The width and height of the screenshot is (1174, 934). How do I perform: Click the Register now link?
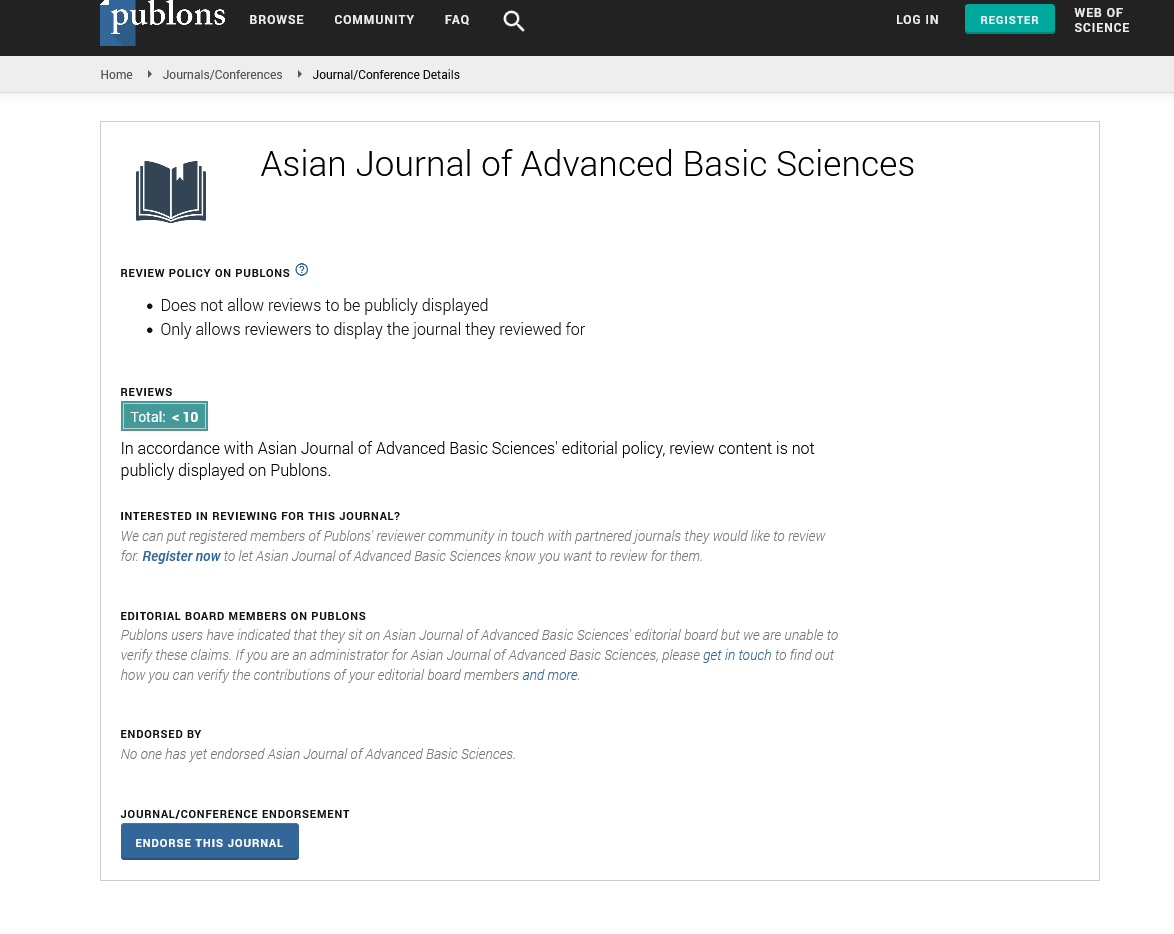click(181, 556)
